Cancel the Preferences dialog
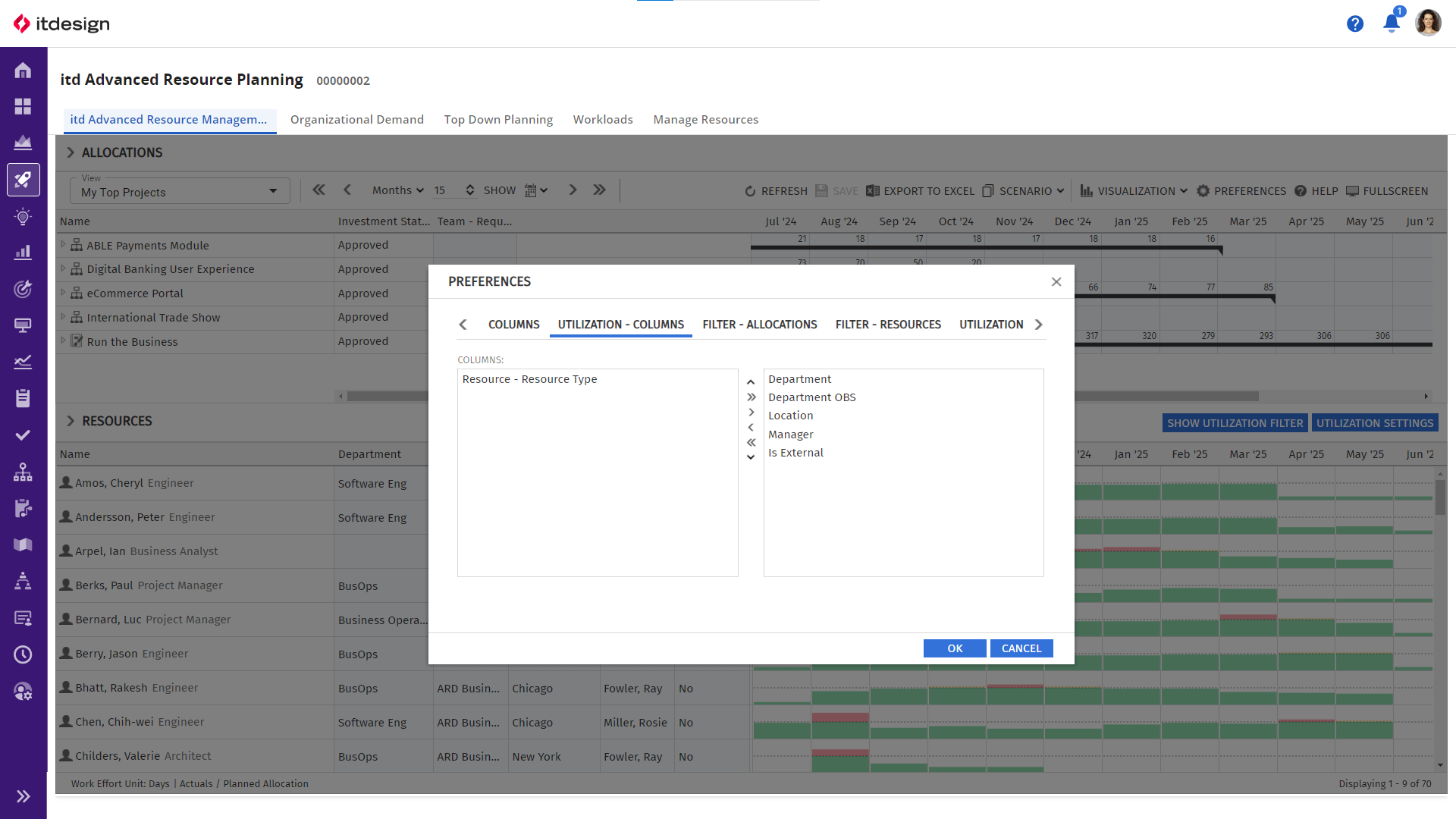Screen dimensions: 1456x819 [1021, 648]
